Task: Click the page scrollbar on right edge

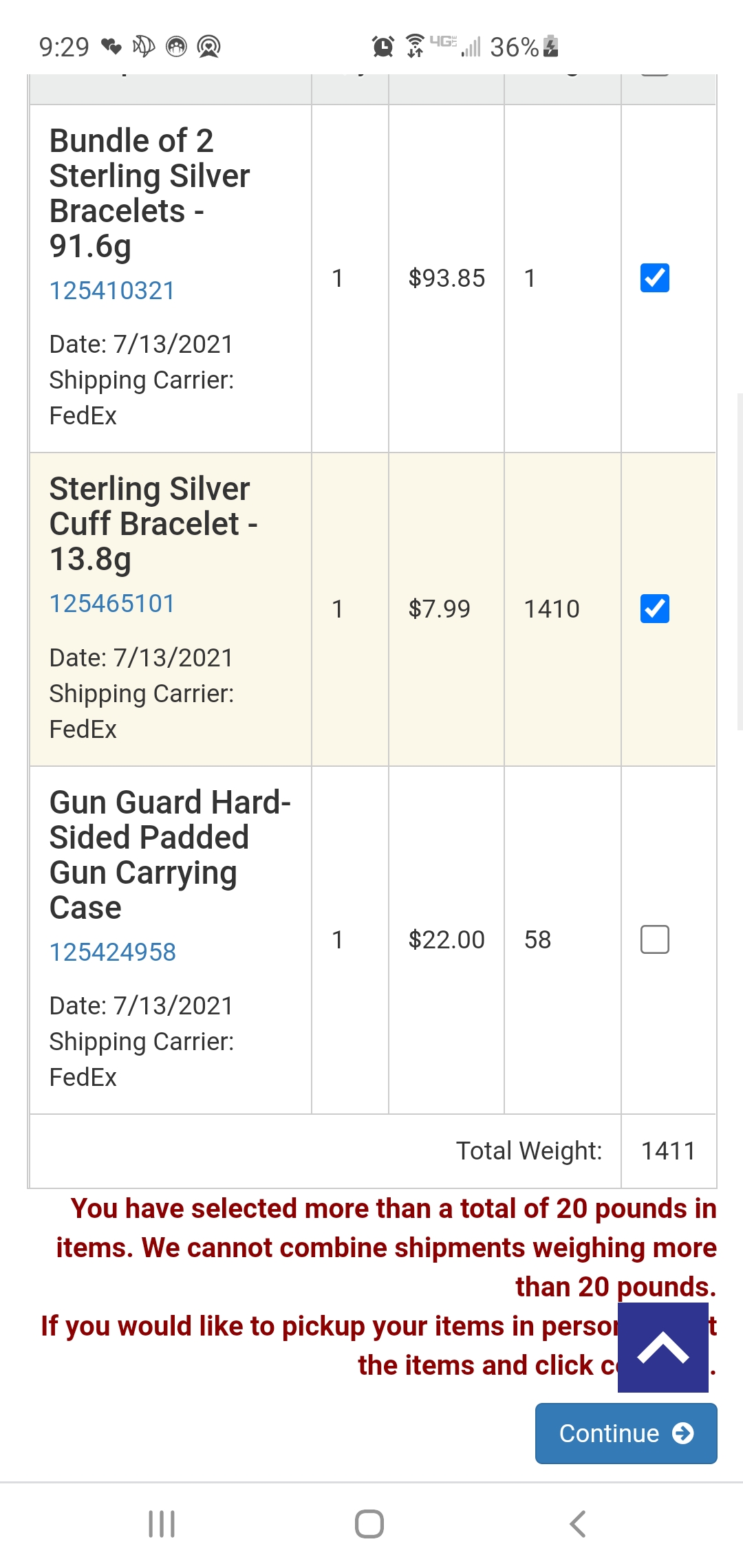Action: [x=740, y=560]
